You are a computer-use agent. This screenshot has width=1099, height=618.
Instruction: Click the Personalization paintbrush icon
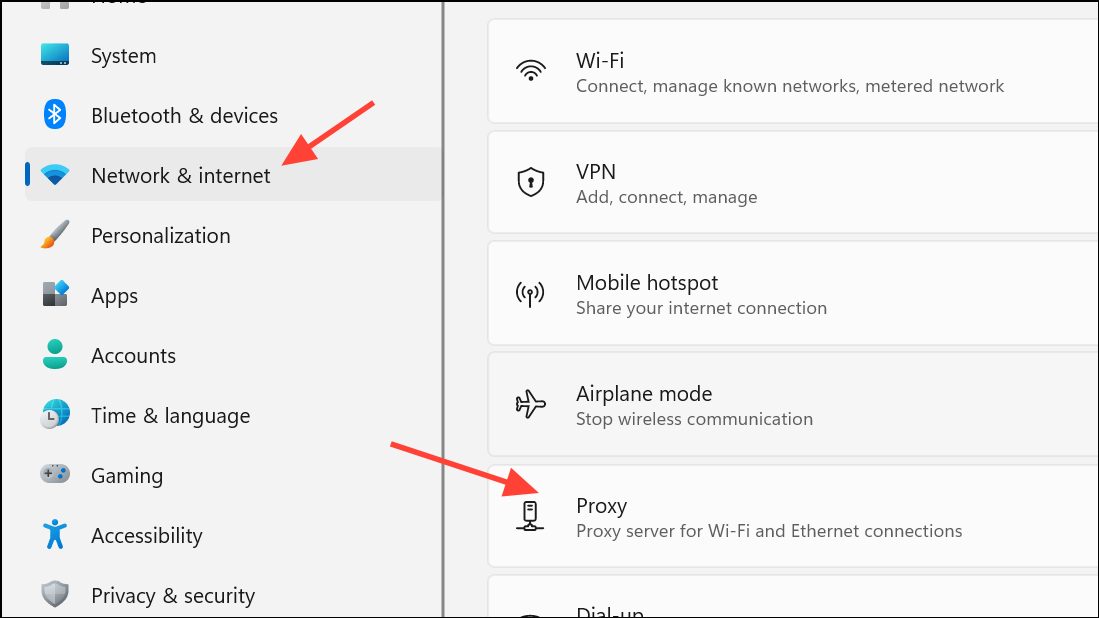[53, 235]
